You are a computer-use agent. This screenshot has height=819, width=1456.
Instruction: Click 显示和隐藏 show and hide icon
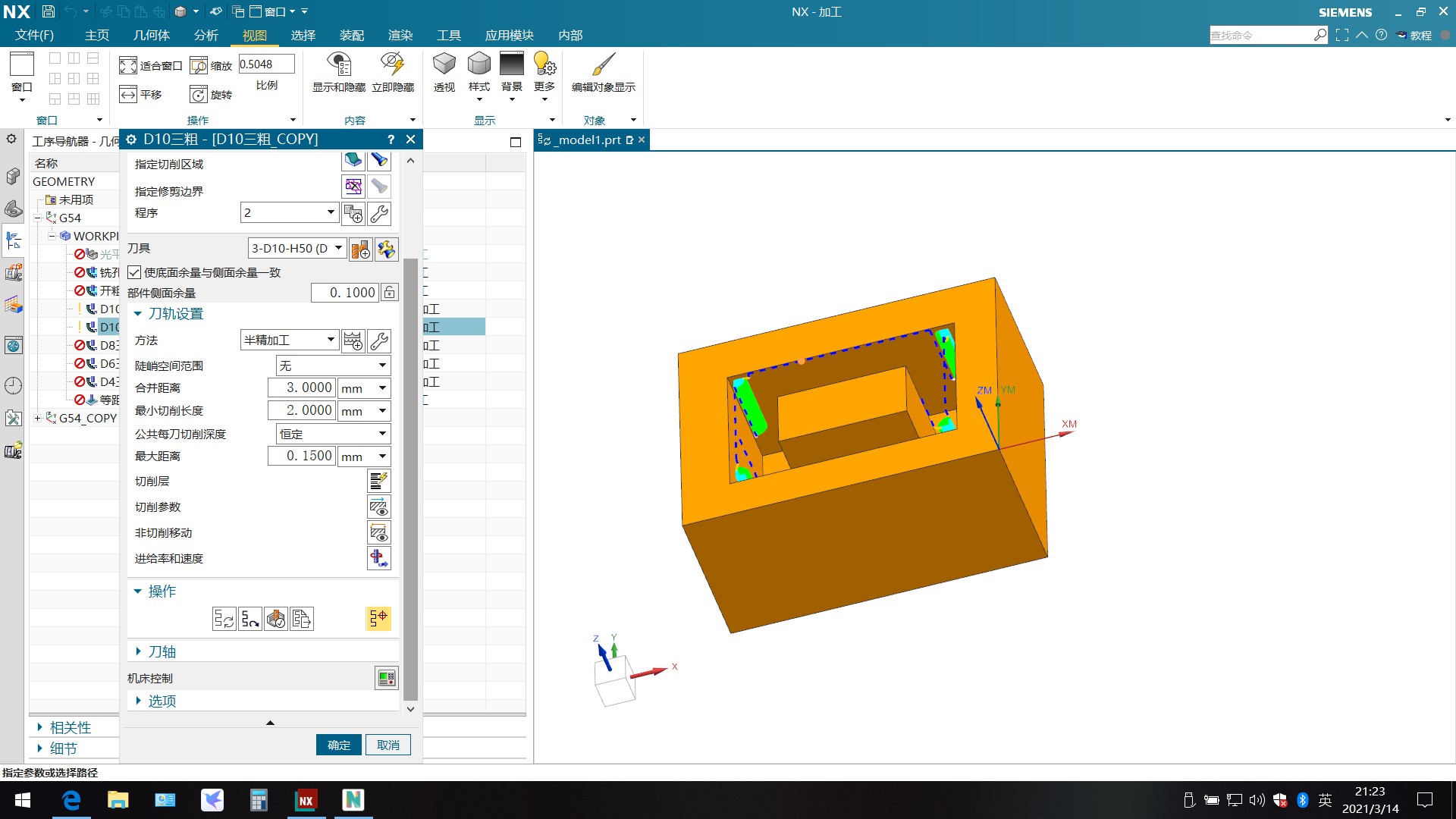(x=339, y=73)
